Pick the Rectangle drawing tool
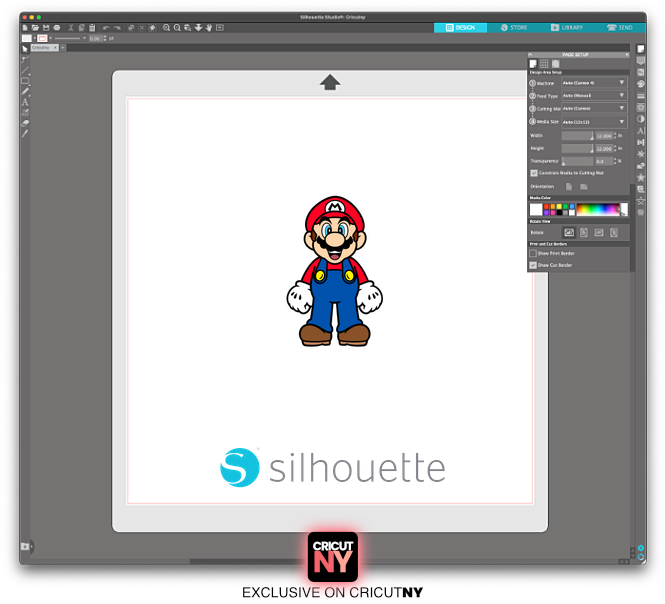Image resolution: width=665 pixels, height=604 pixels. (x=25, y=81)
